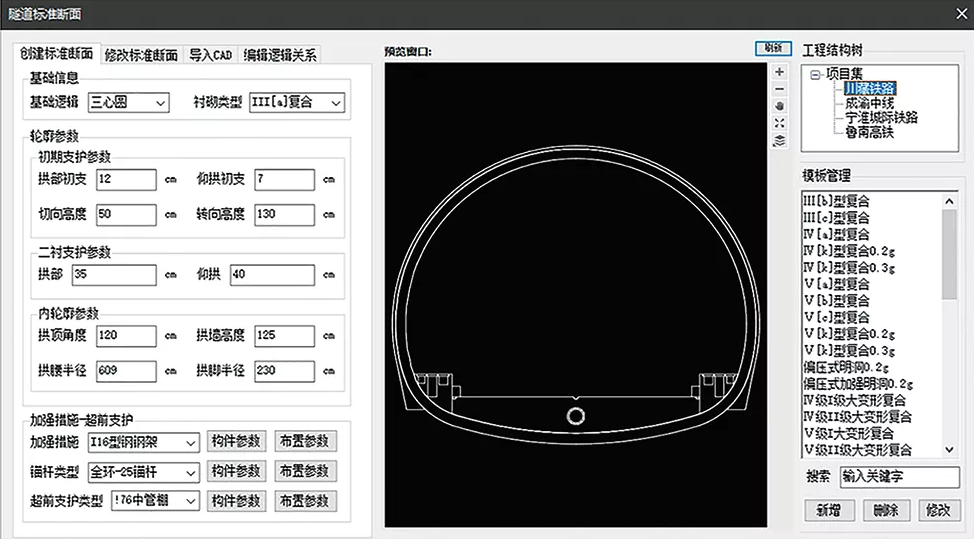
Task: Select 川藏铁路 in the project tree
Action: (870, 89)
